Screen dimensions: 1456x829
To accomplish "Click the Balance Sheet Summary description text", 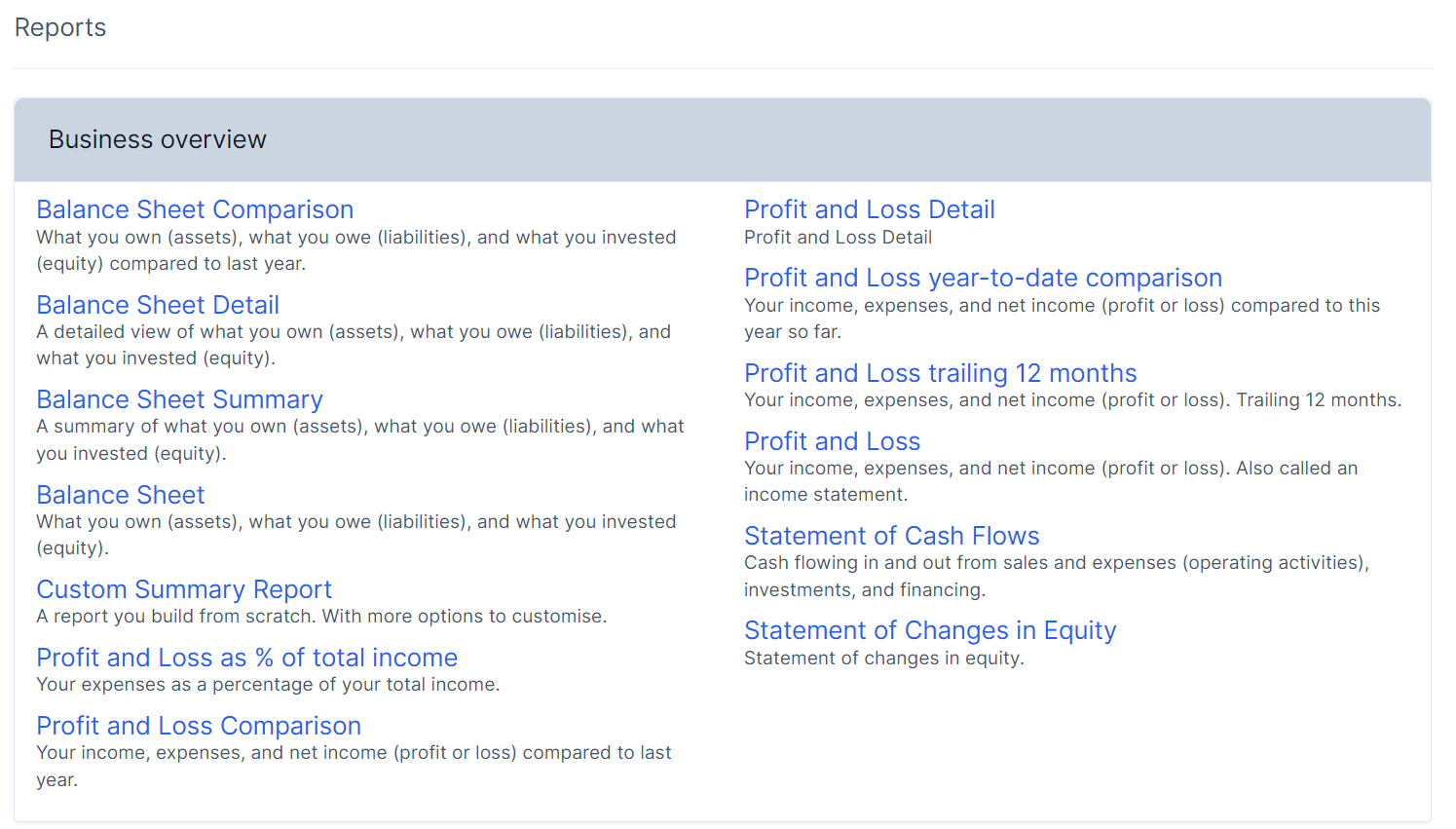I will [x=359, y=439].
